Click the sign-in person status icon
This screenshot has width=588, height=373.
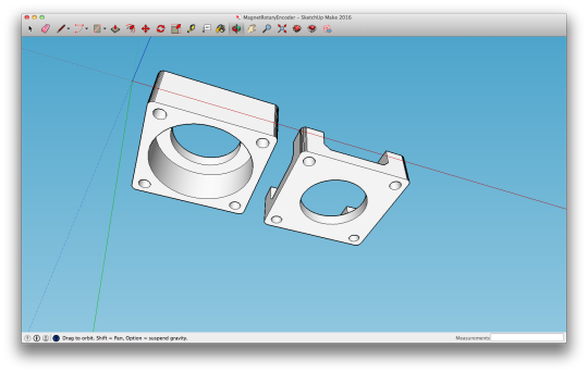[46, 338]
